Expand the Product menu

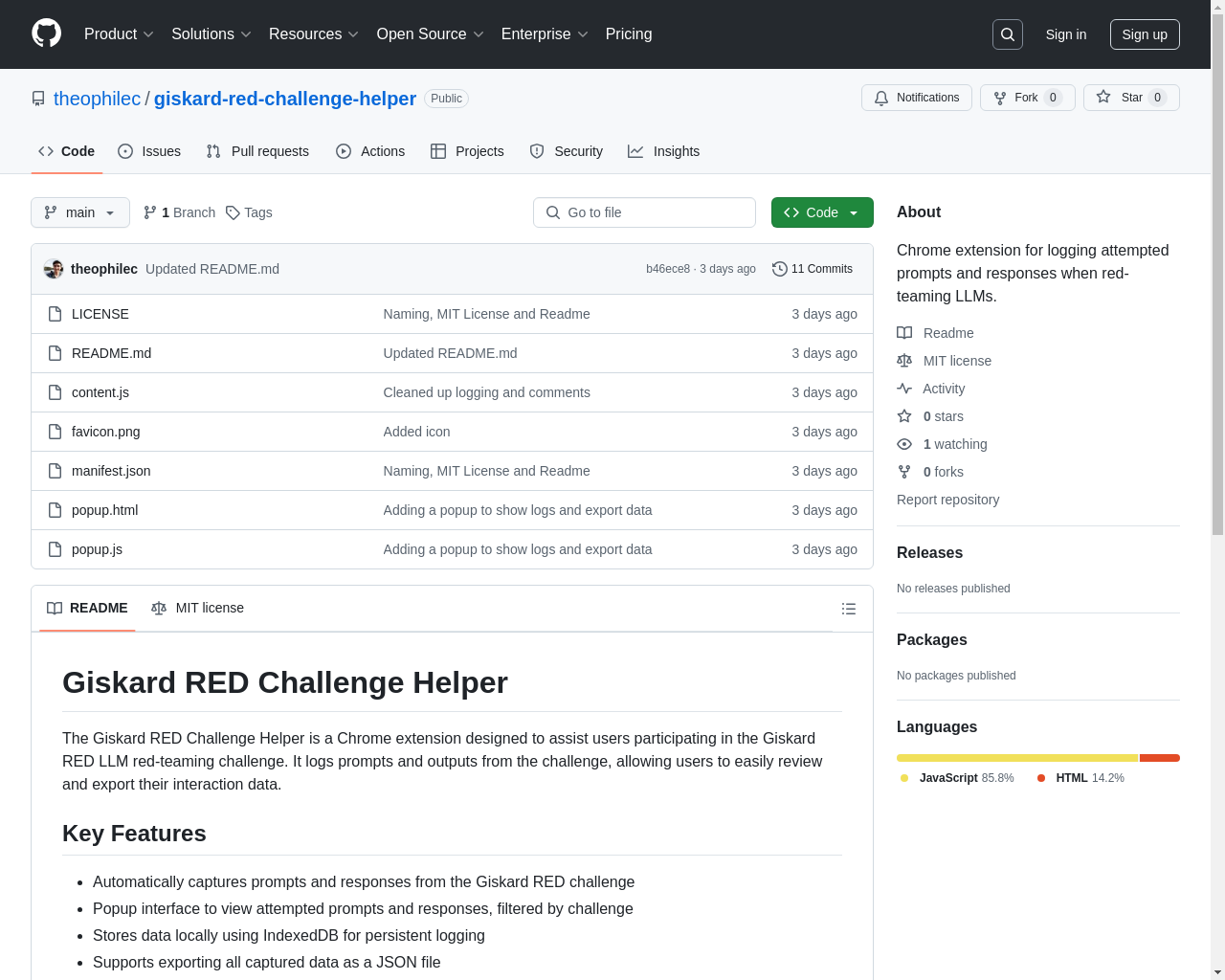point(119,34)
